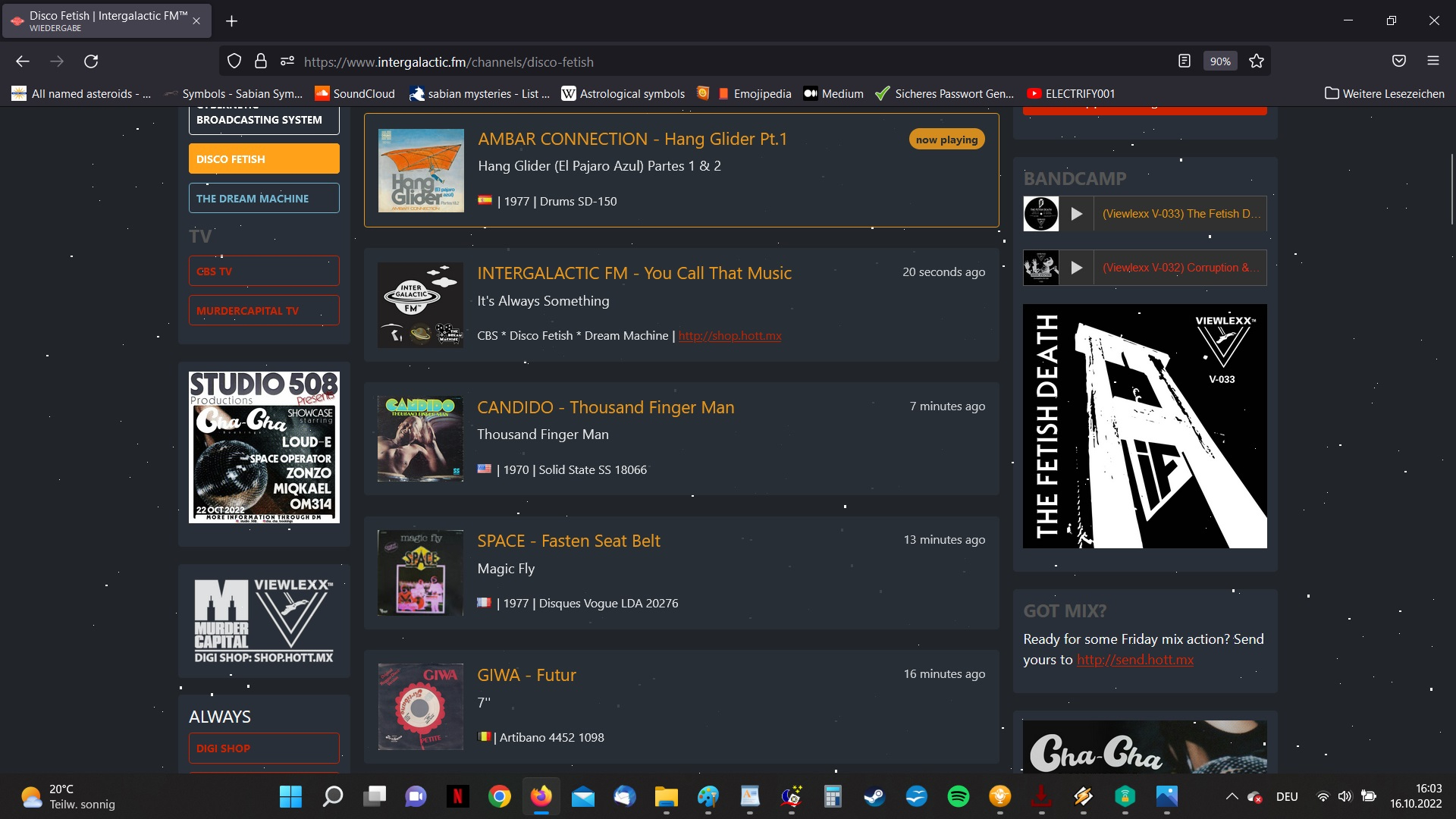
Task: Bookmark page with the star icon
Action: tap(1257, 61)
